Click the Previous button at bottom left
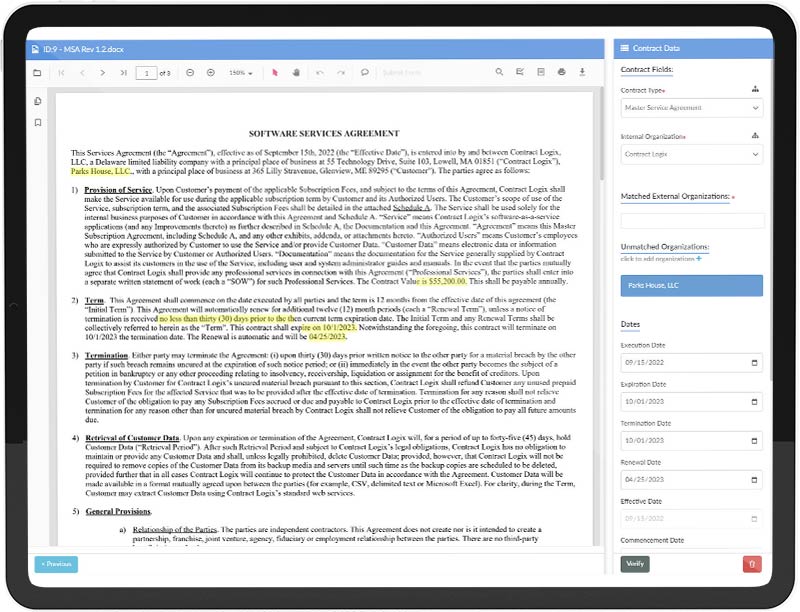The image size is (800, 612). 56,564
